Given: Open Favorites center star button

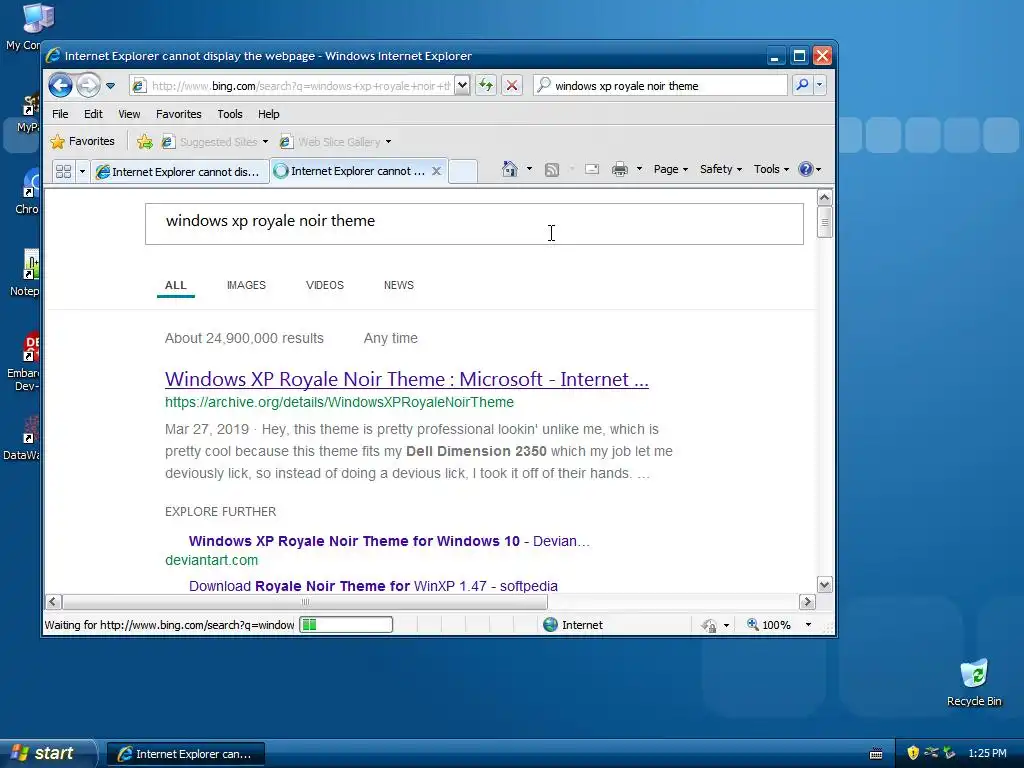Looking at the screenshot, I should coord(82,141).
